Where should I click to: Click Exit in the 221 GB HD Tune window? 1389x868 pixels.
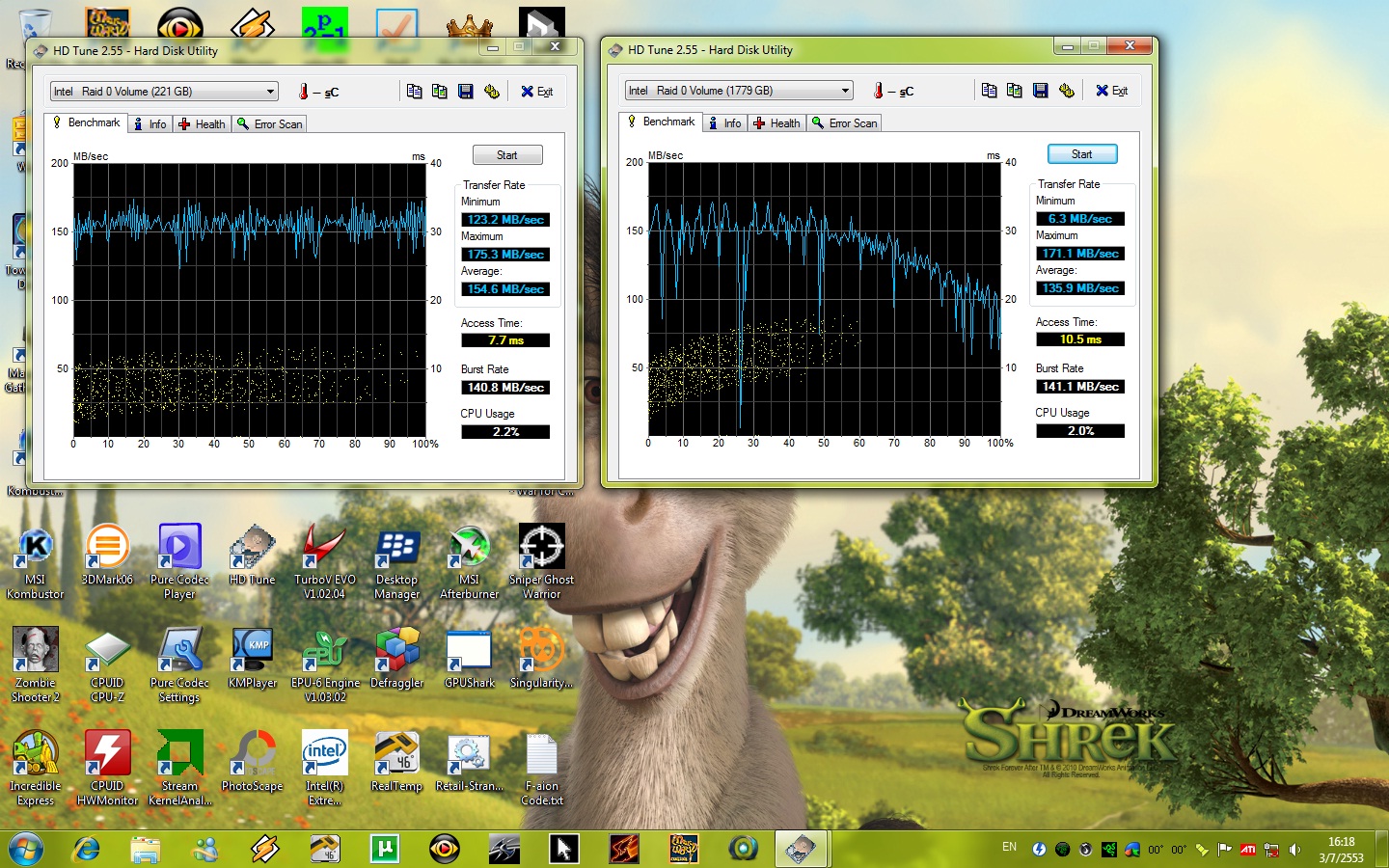[x=536, y=92]
